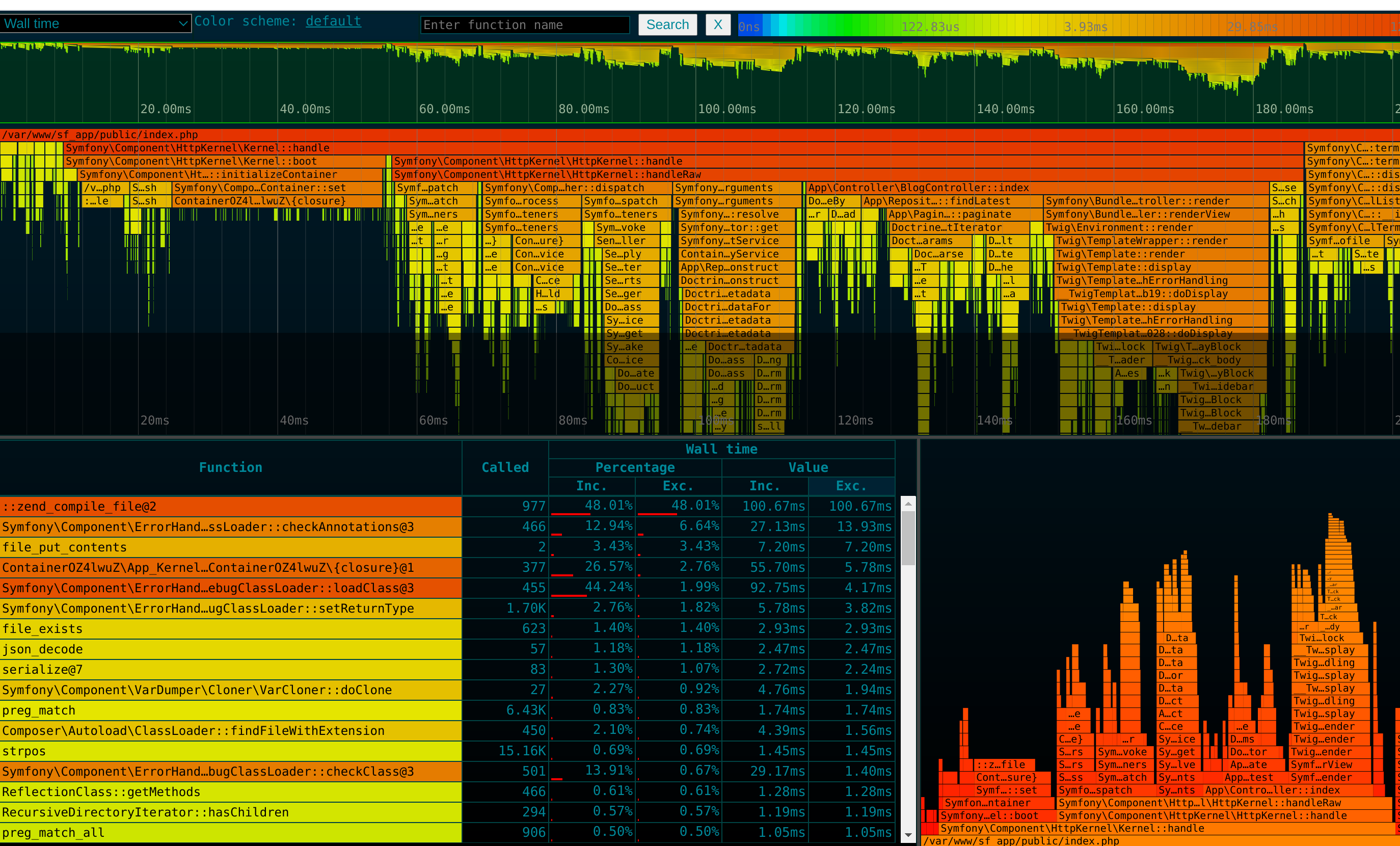Click the scrollbar down arrow in table
Image resolution: width=1400 pixels, height=846 pixels.
tap(908, 835)
